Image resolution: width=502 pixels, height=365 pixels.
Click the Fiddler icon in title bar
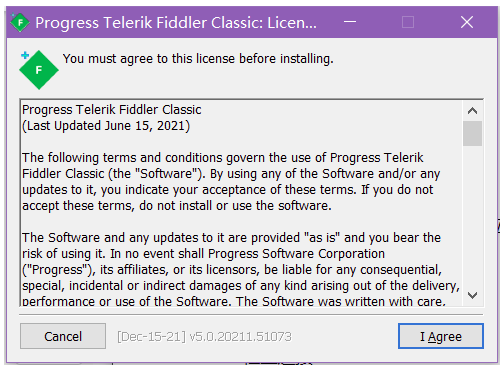[20, 22]
